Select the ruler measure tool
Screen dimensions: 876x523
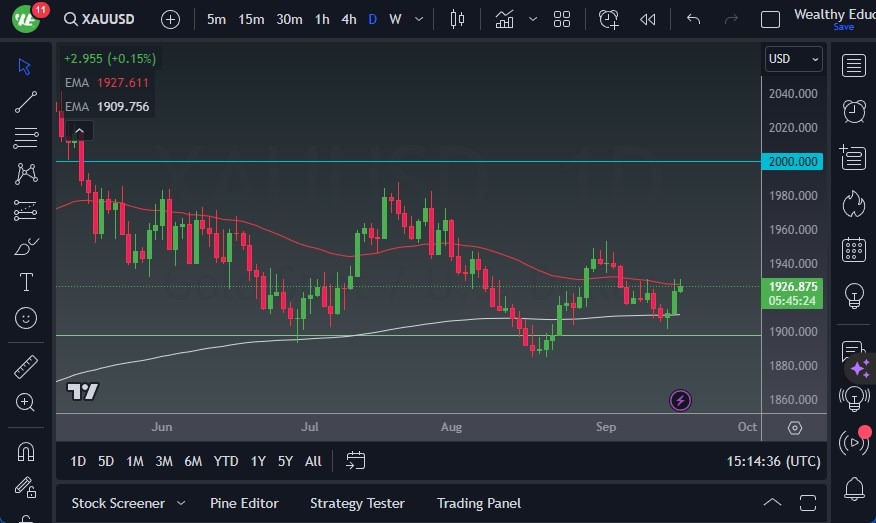coord(26,367)
